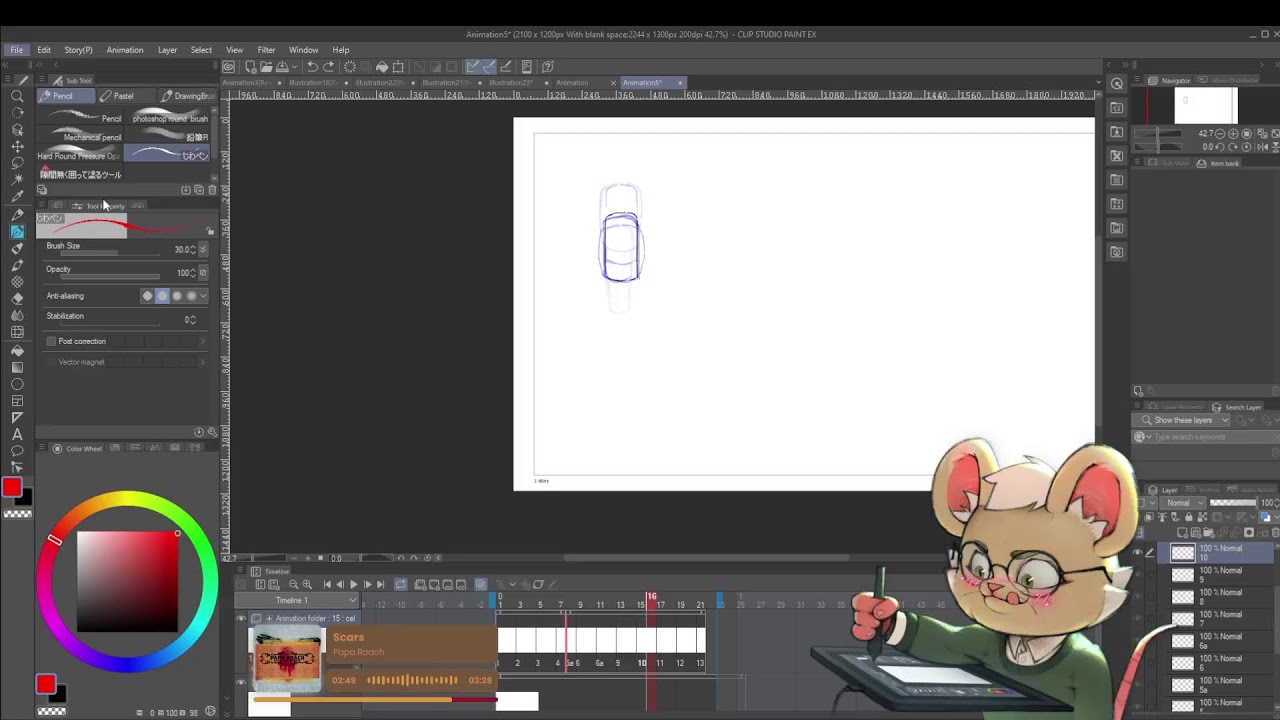Open the File menu
The image size is (1280, 720).
tap(17, 50)
